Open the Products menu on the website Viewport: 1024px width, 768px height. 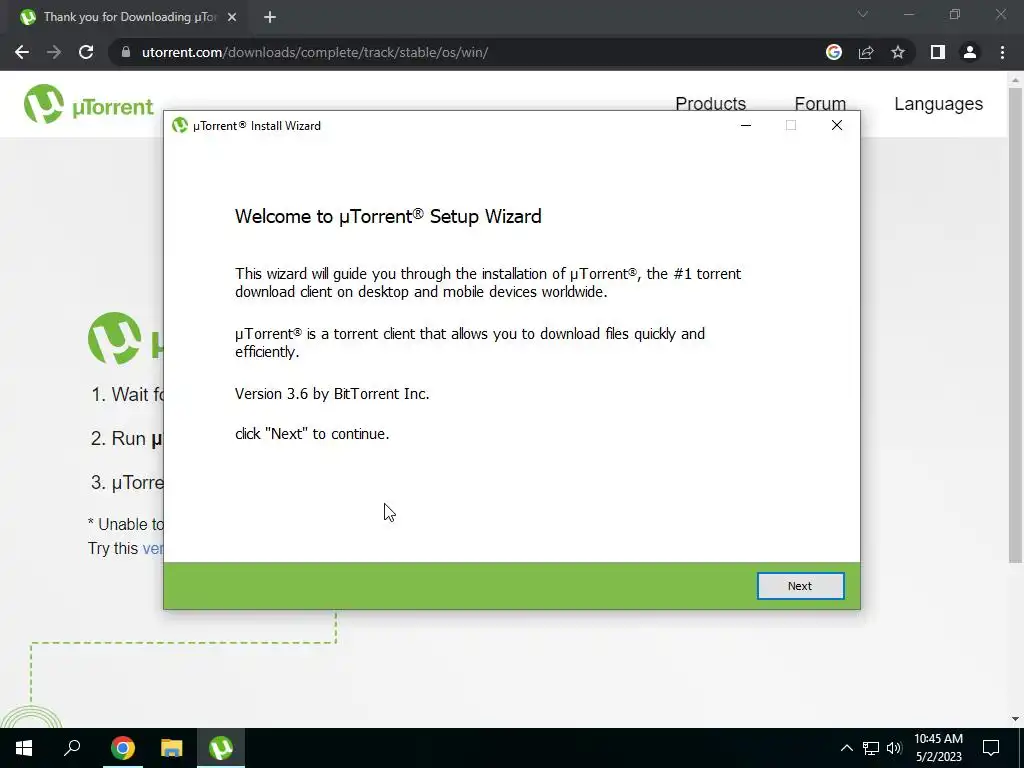(711, 104)
